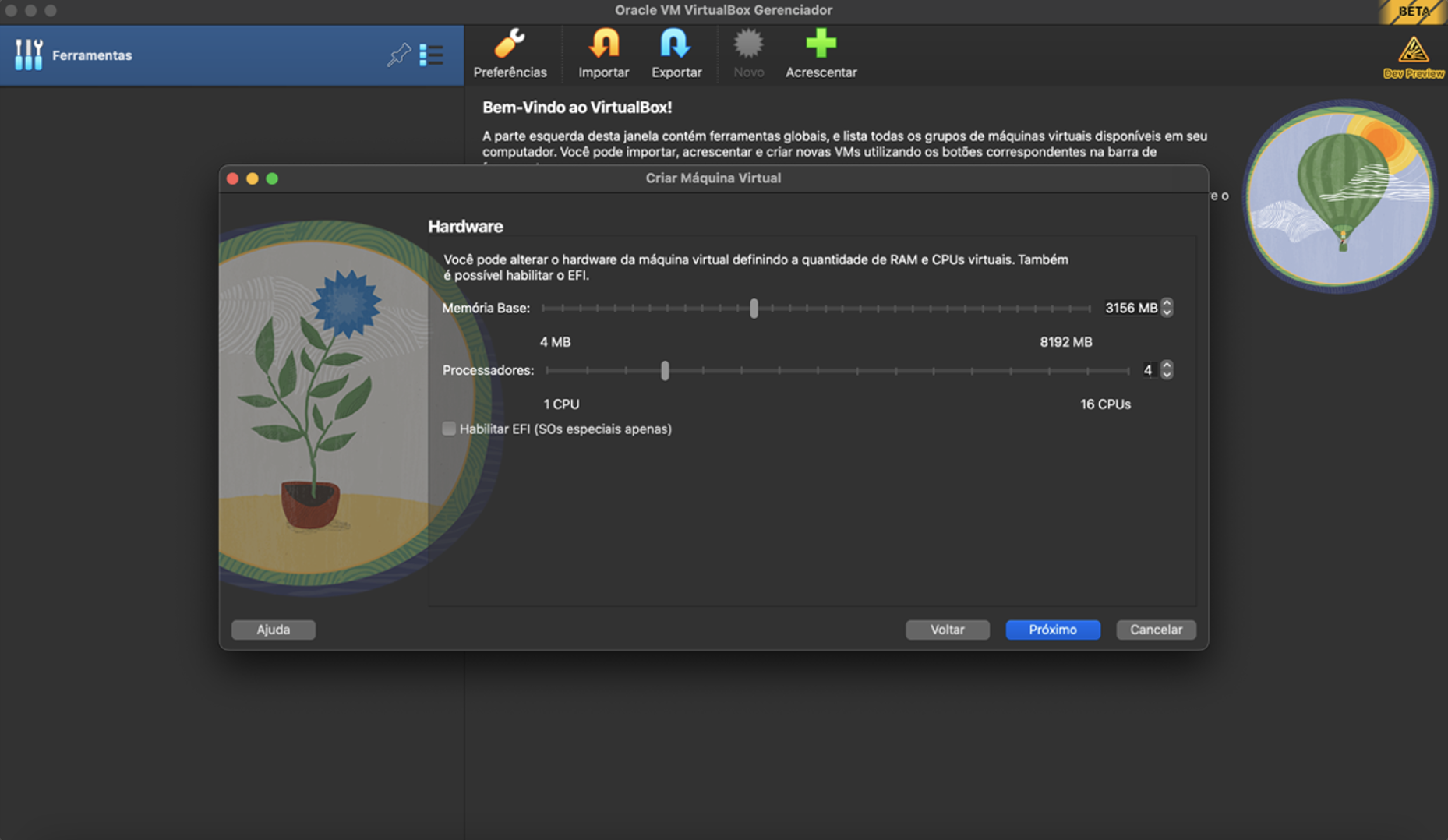
Task: Click the 16 CPUs maximum label
Action: pyautogui.click(x=1105, y=404)
